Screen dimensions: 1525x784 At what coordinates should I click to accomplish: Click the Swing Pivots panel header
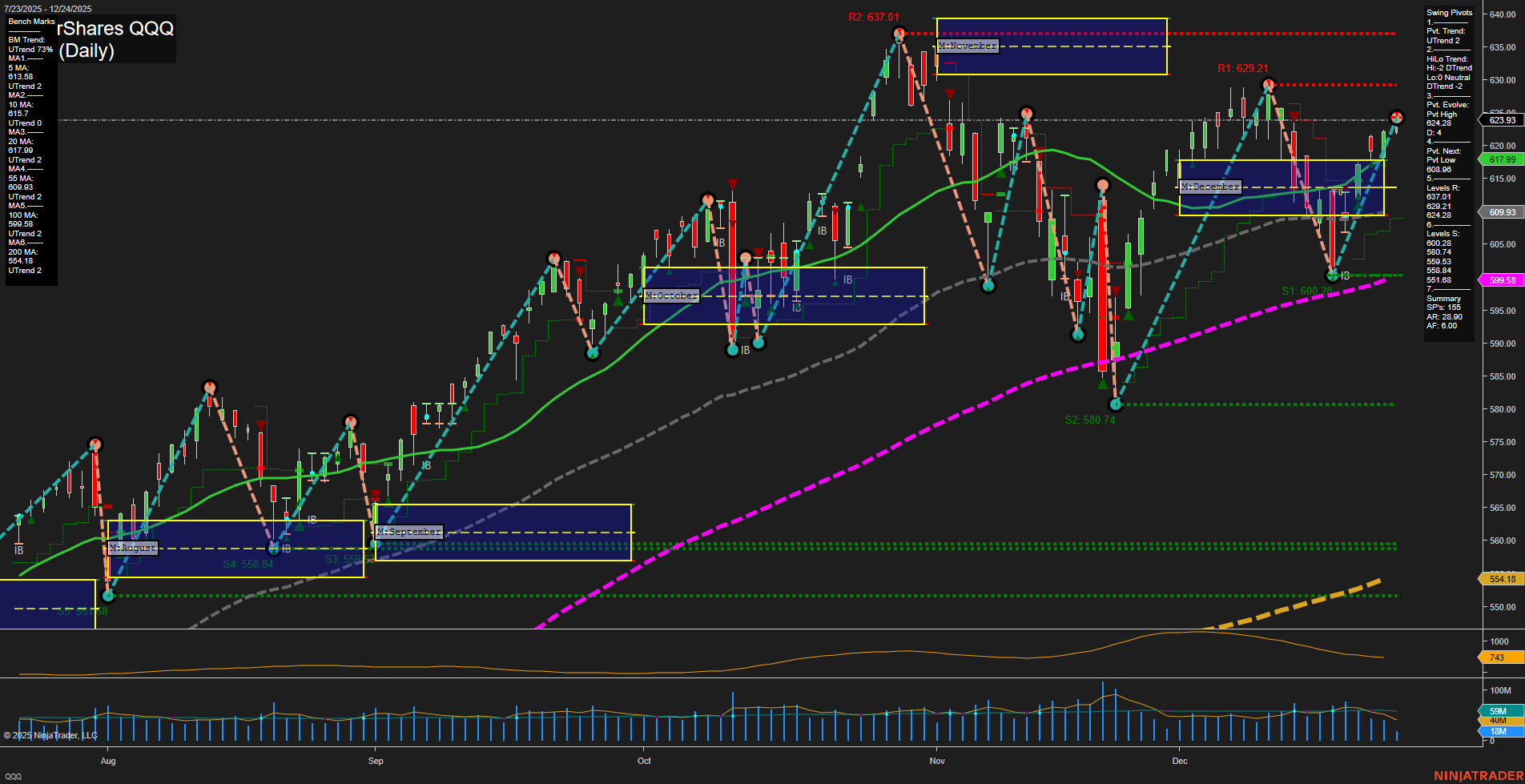point(1448,12)
